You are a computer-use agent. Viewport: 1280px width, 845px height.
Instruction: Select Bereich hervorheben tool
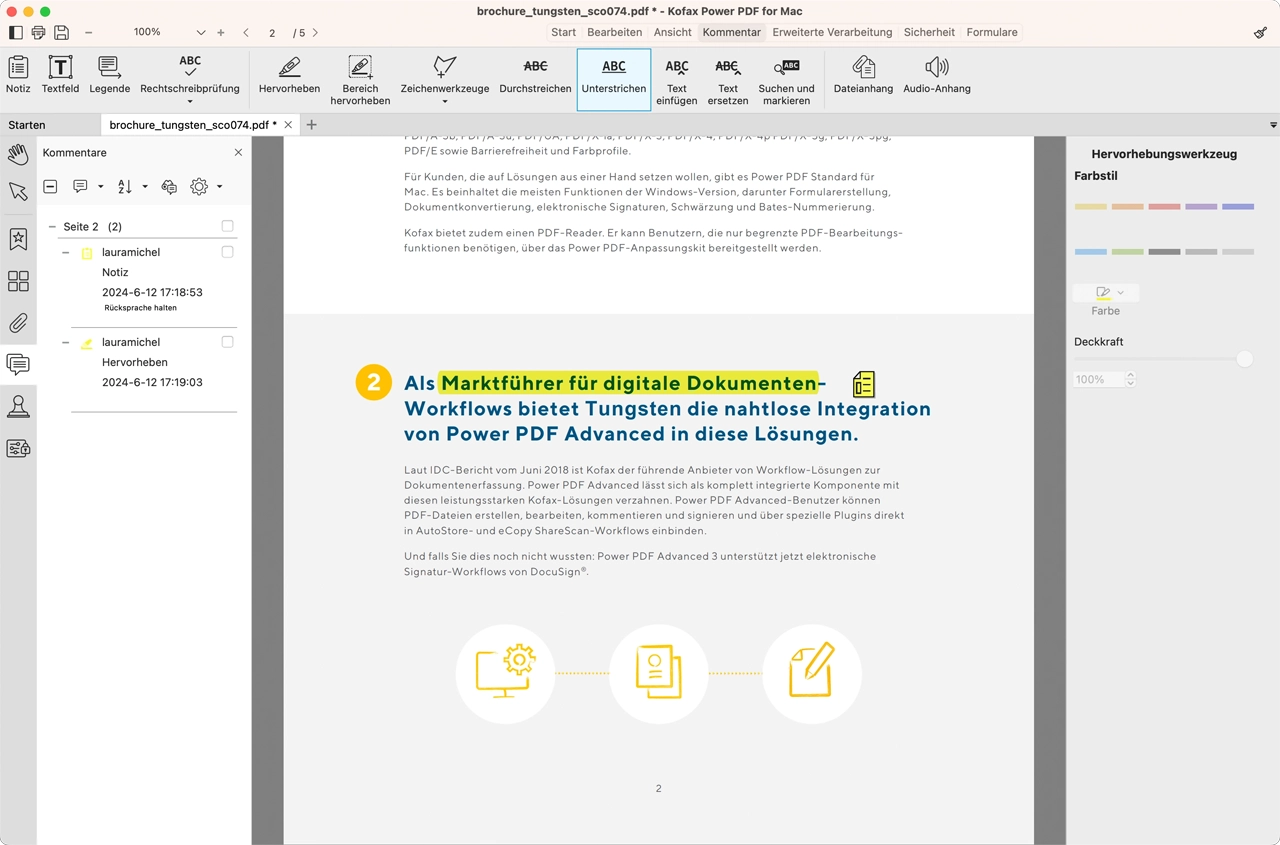(360, 80)
